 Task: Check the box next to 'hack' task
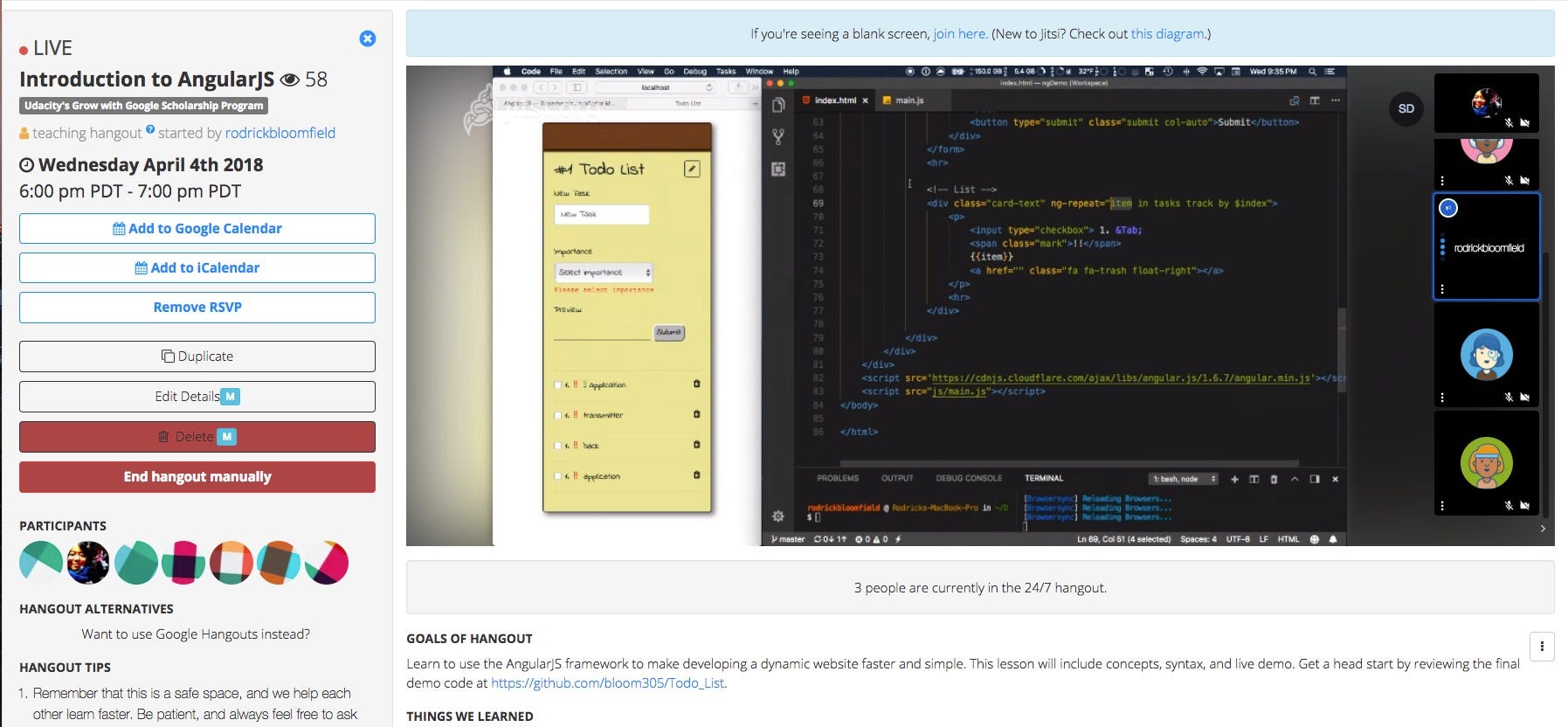(x=558, y=446)
